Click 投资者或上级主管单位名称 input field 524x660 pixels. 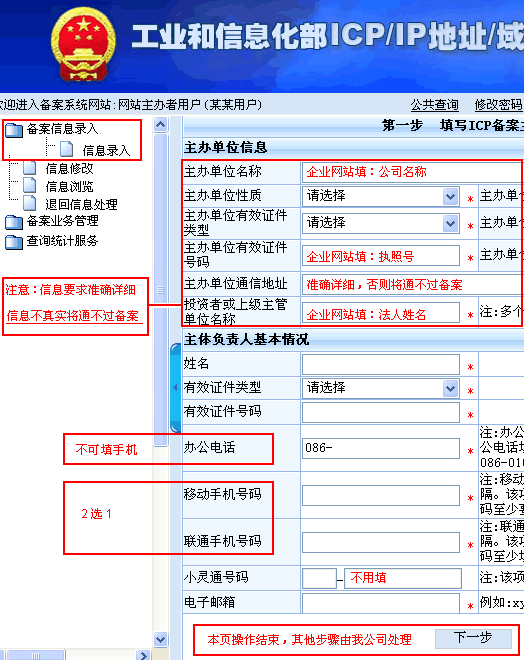click(x=380, y=313)
